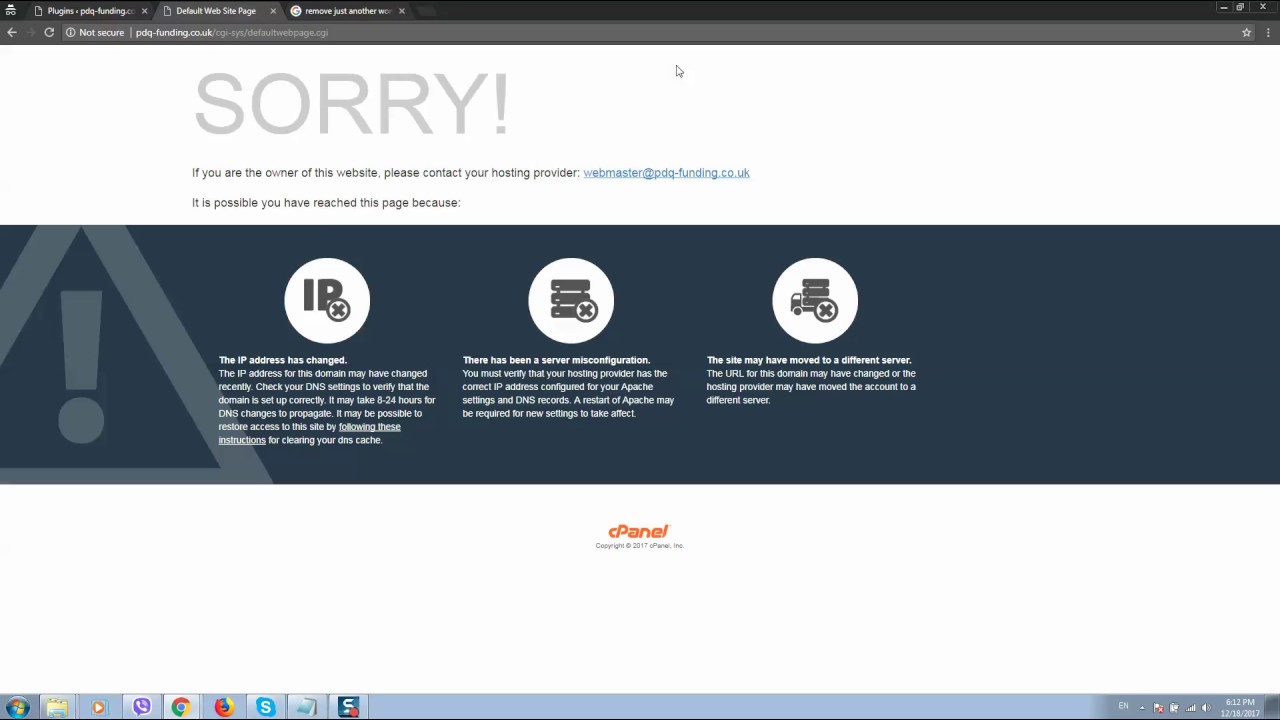Open a new tab via new tab button
This screenshot has width=1280, height=720.
coord(427,11)
